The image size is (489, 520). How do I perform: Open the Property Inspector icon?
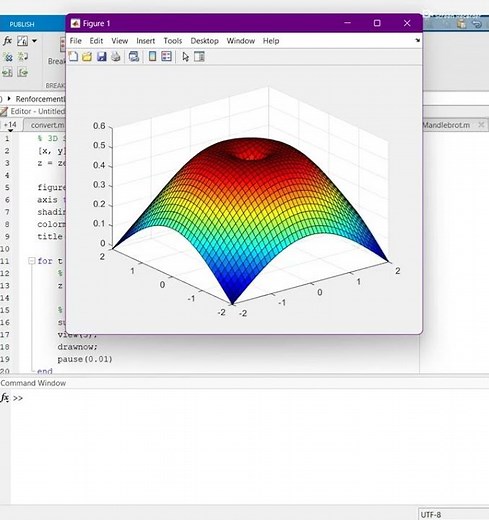199,56
